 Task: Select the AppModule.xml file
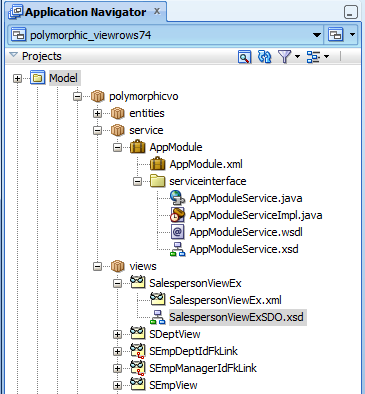point(206,164)
